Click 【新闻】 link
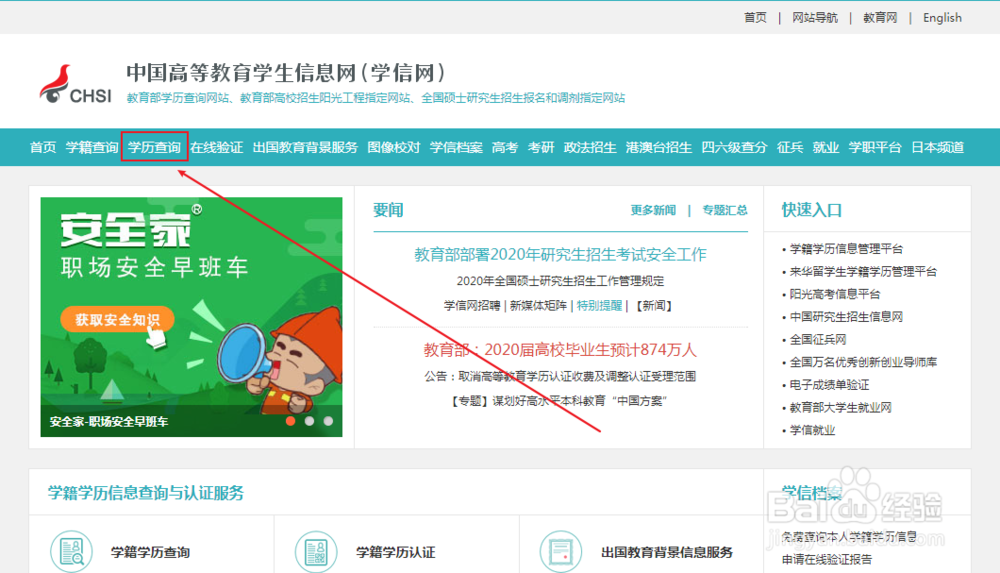Viewport: 1000px width, 573px height. (x=654, y=306)
